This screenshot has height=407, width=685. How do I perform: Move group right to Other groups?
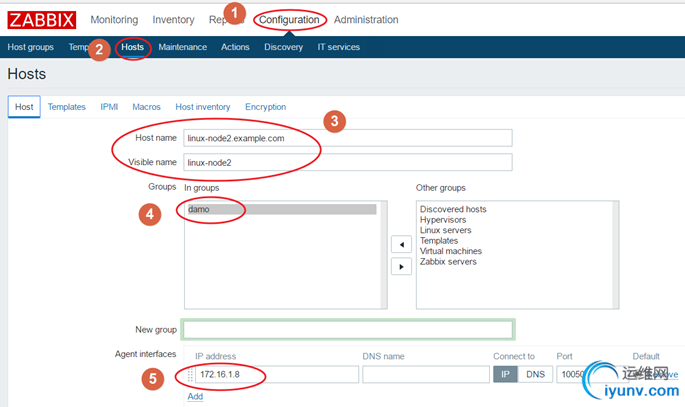(x=401, y=266)
